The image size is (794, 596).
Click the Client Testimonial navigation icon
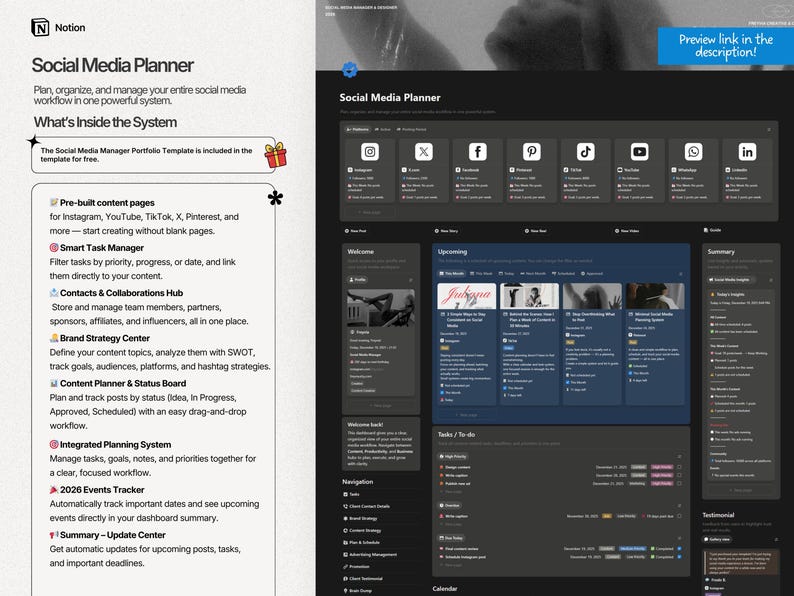click(345, 579)
